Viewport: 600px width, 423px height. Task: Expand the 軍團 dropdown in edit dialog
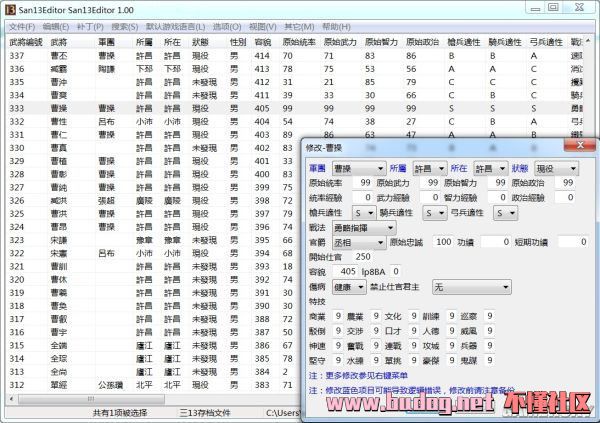381,169
